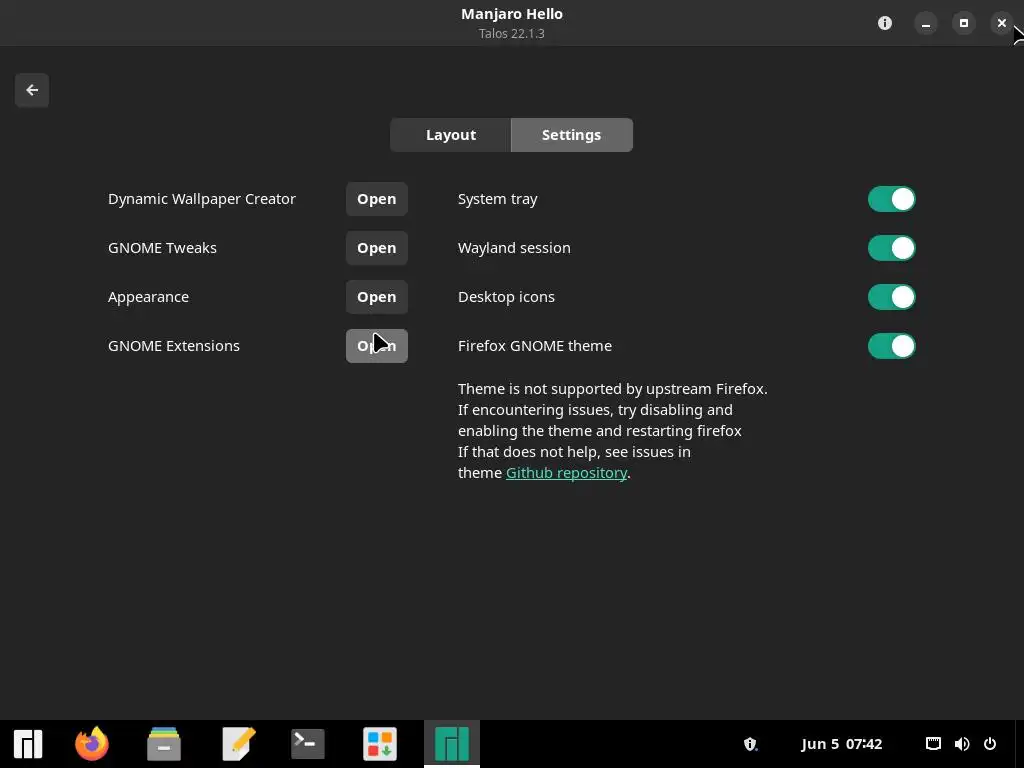Toggle the System tray switch
Image resolution: width=1024 pixels, height=768 pixels.
pyautogui.click(x=891, y=199)
